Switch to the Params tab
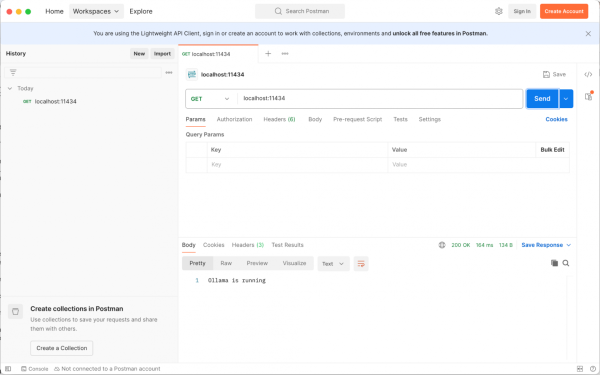Screen dimensions: 600x375 (x=196, y=119)
